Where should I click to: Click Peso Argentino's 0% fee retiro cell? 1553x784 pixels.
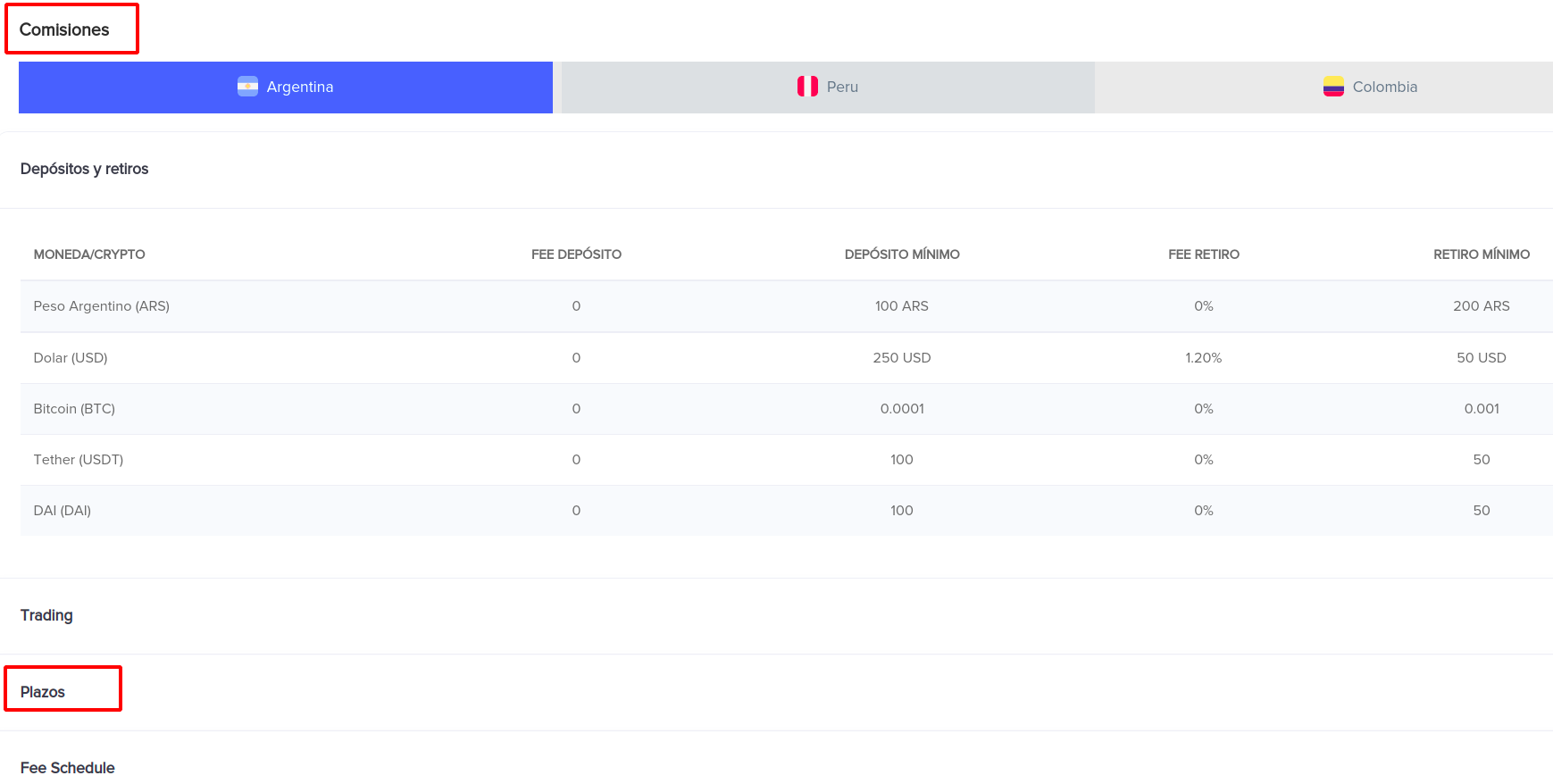(x=1204, y=306)
